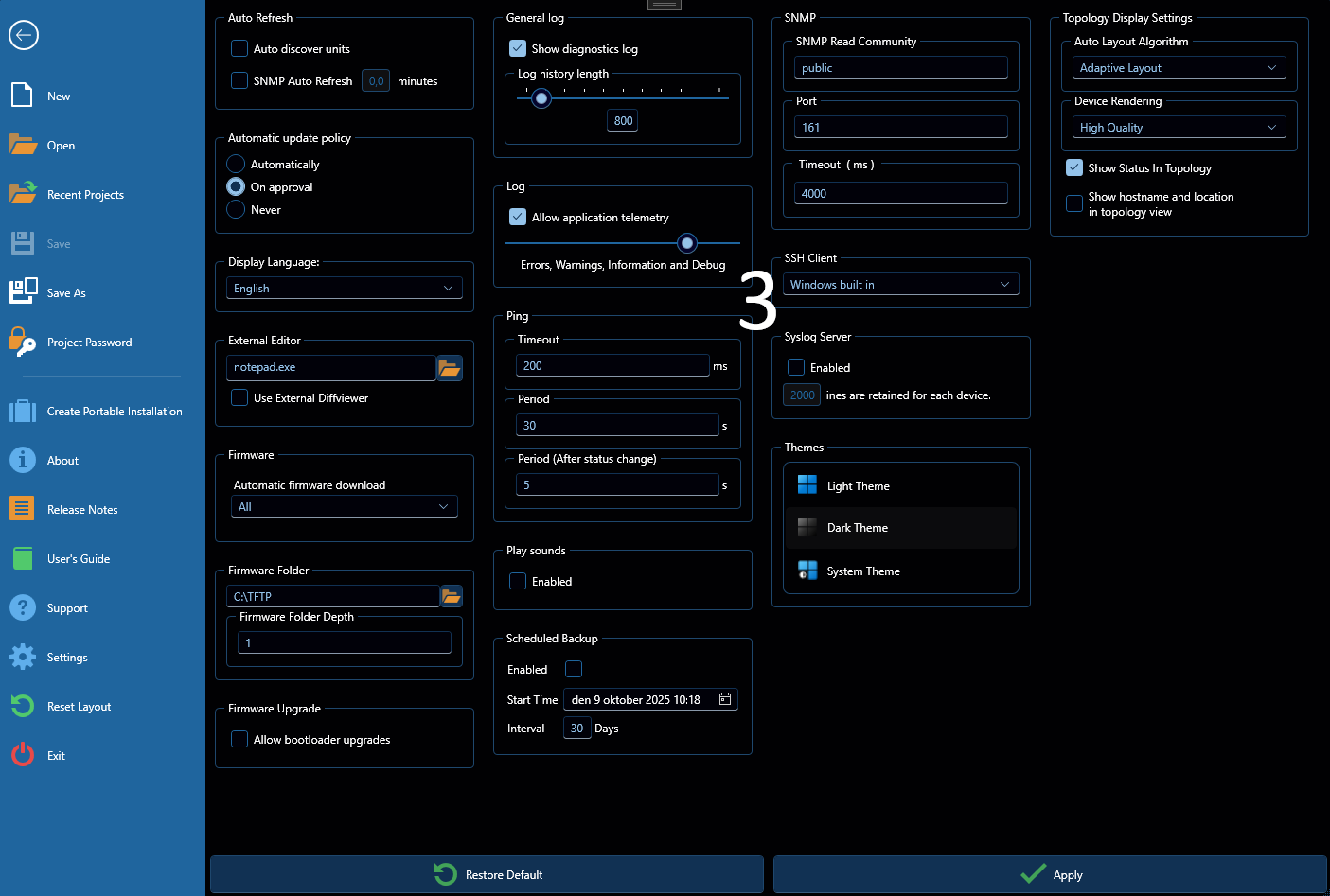This screenshot has height=896, width=1330.
Task: Expand the Automatic firmware download dropdown
Action: [344, 506]
